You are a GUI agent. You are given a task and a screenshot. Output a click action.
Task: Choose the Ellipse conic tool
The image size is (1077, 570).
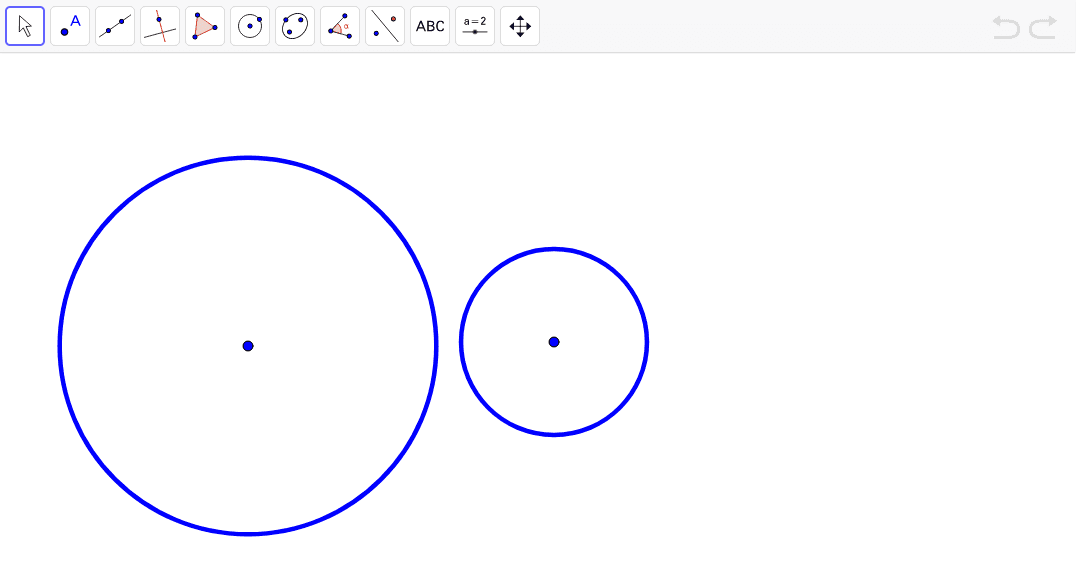(x=295, y=26)
